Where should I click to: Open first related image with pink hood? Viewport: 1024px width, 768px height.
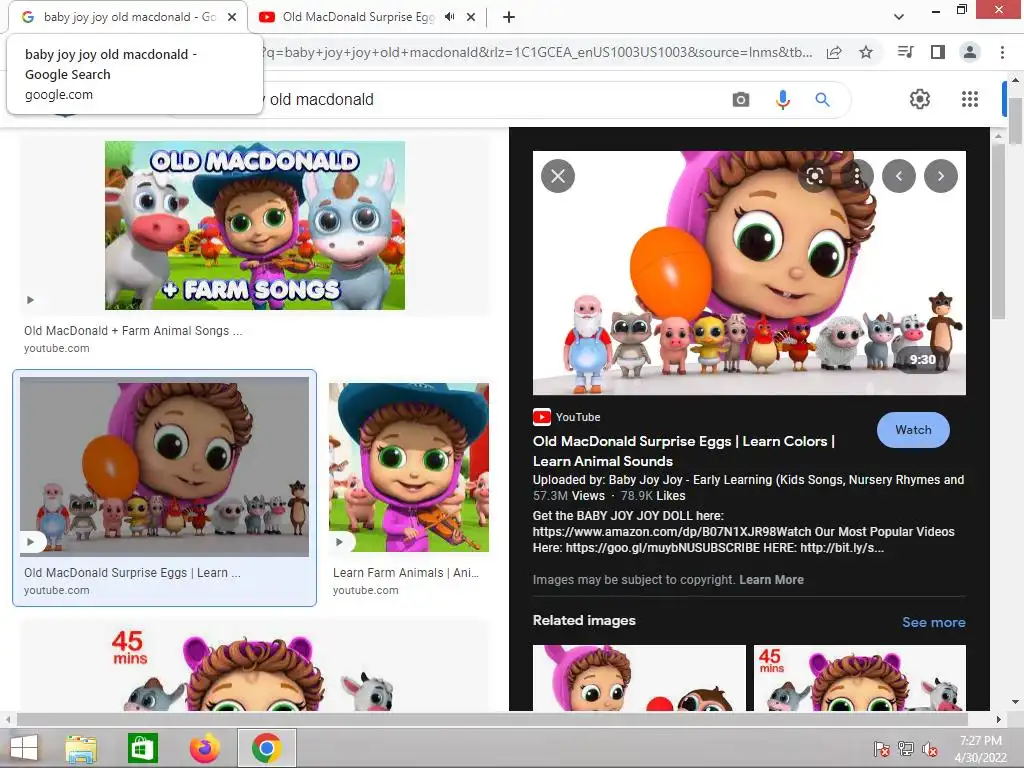pyautogui.click(x=639, y=678)
